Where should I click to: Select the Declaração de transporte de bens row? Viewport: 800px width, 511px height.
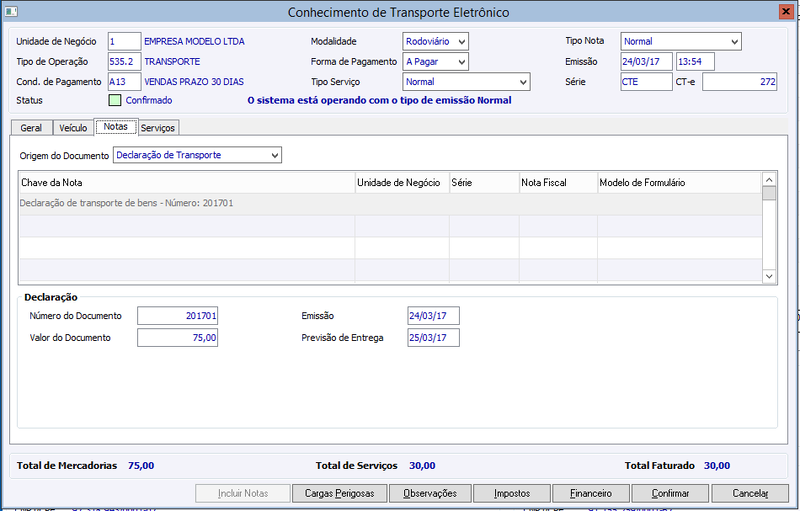point(390,203)
